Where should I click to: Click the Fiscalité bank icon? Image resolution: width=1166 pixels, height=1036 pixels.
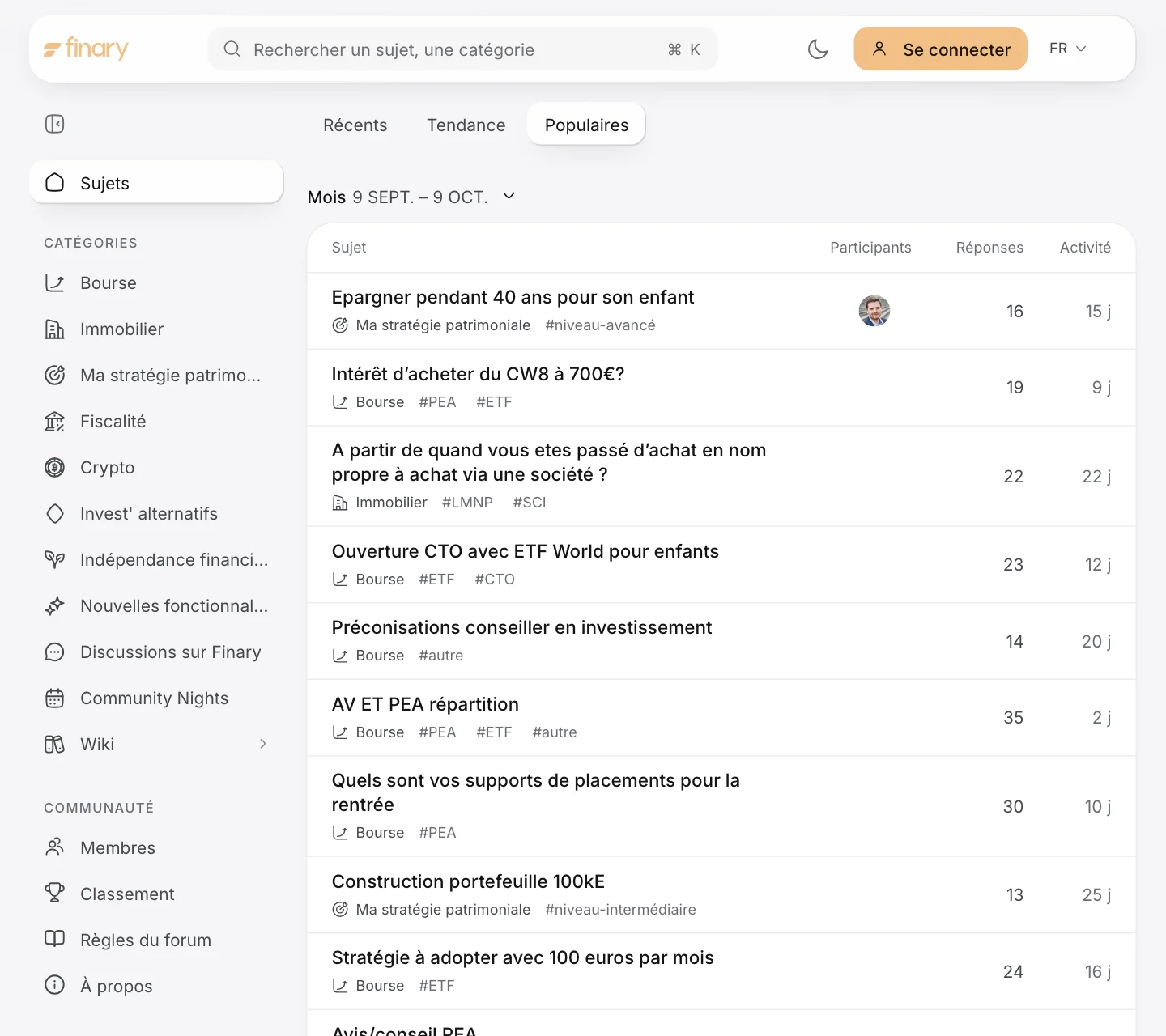click(54, 422)
